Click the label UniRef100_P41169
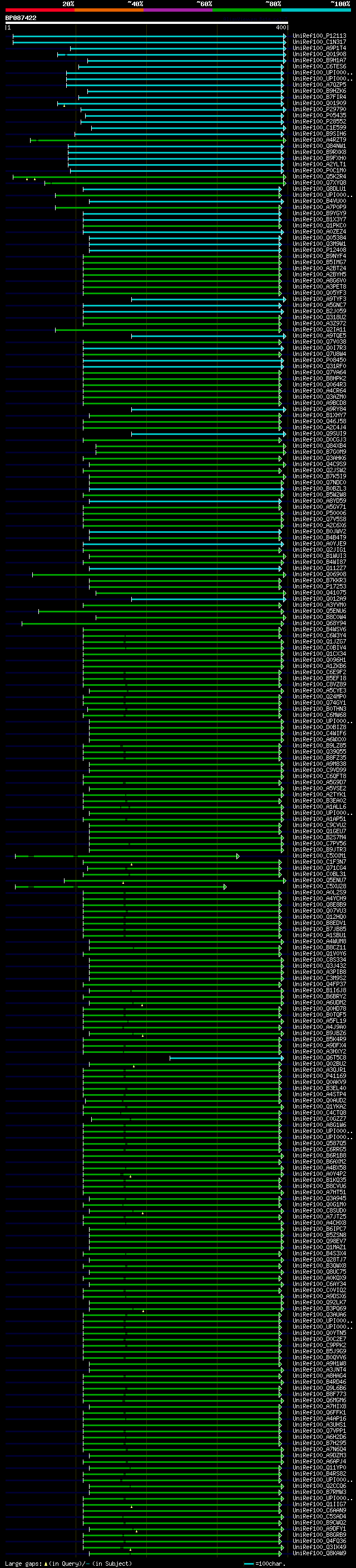This screenshot has width=356, height=1568. (319, 1076)
